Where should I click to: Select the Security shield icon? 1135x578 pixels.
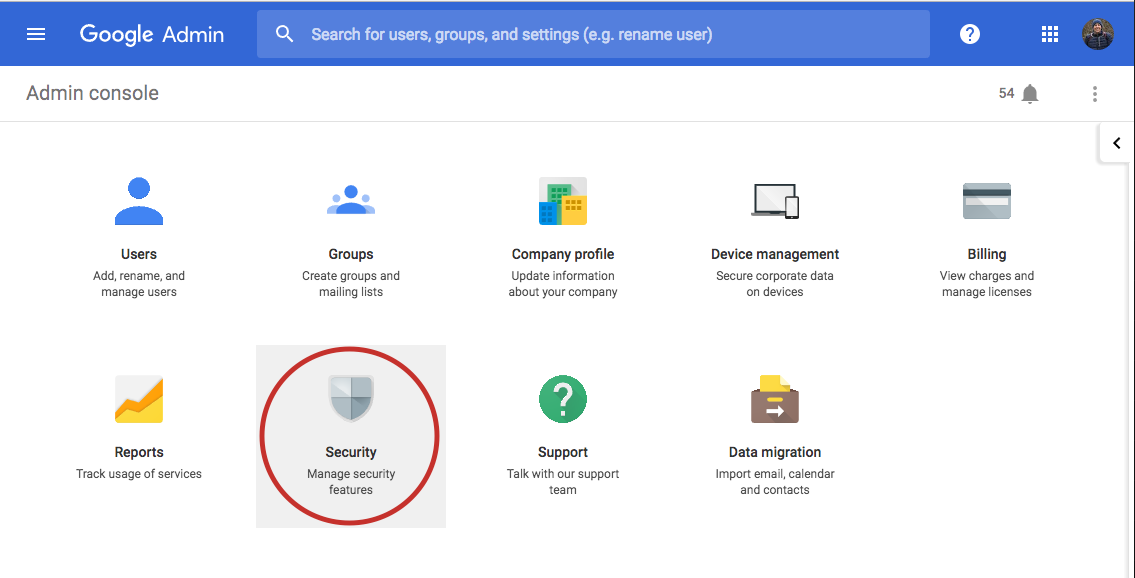point(351,399)
